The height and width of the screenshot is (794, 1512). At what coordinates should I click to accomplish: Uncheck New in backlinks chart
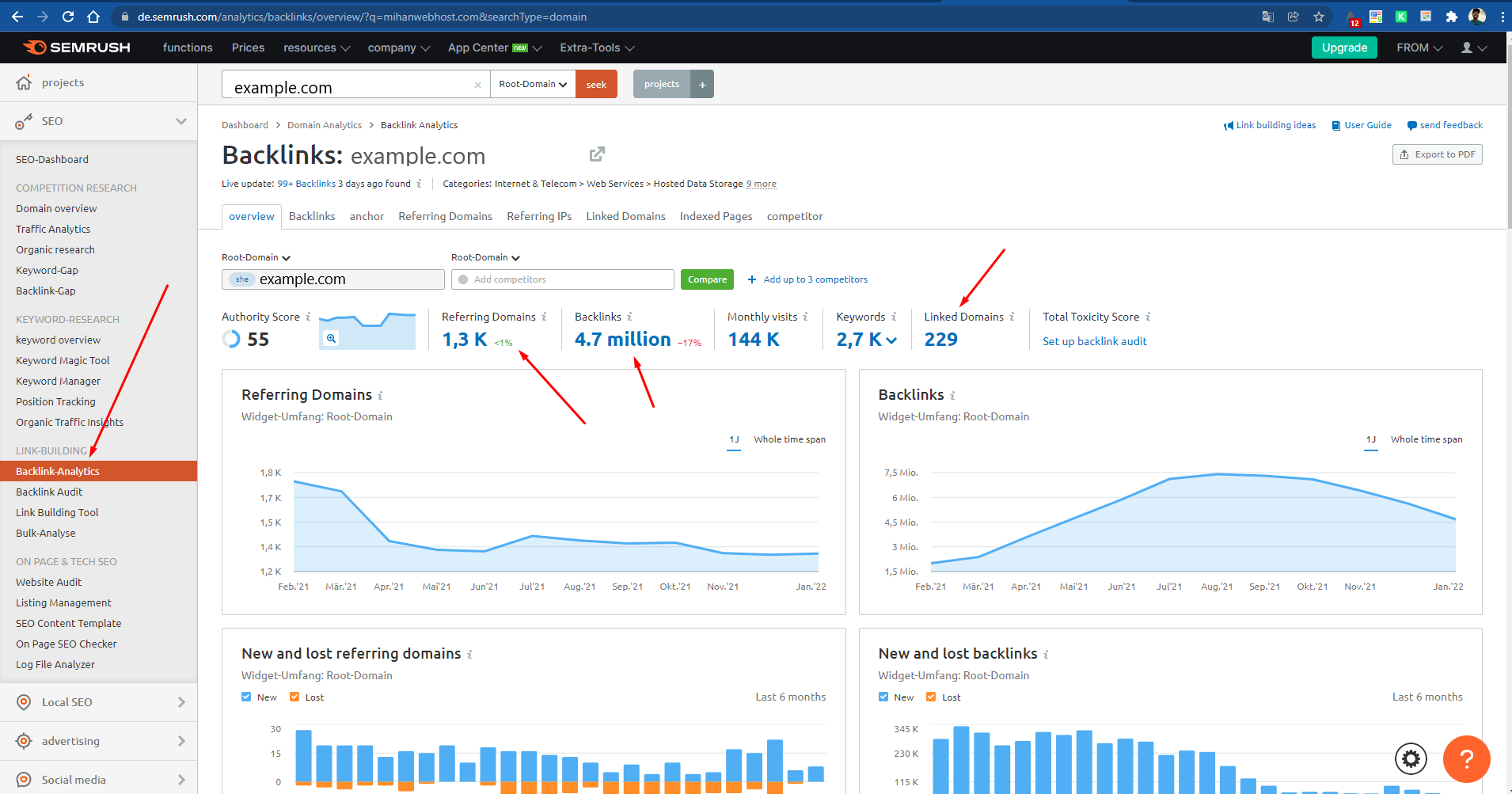(883, 697)
